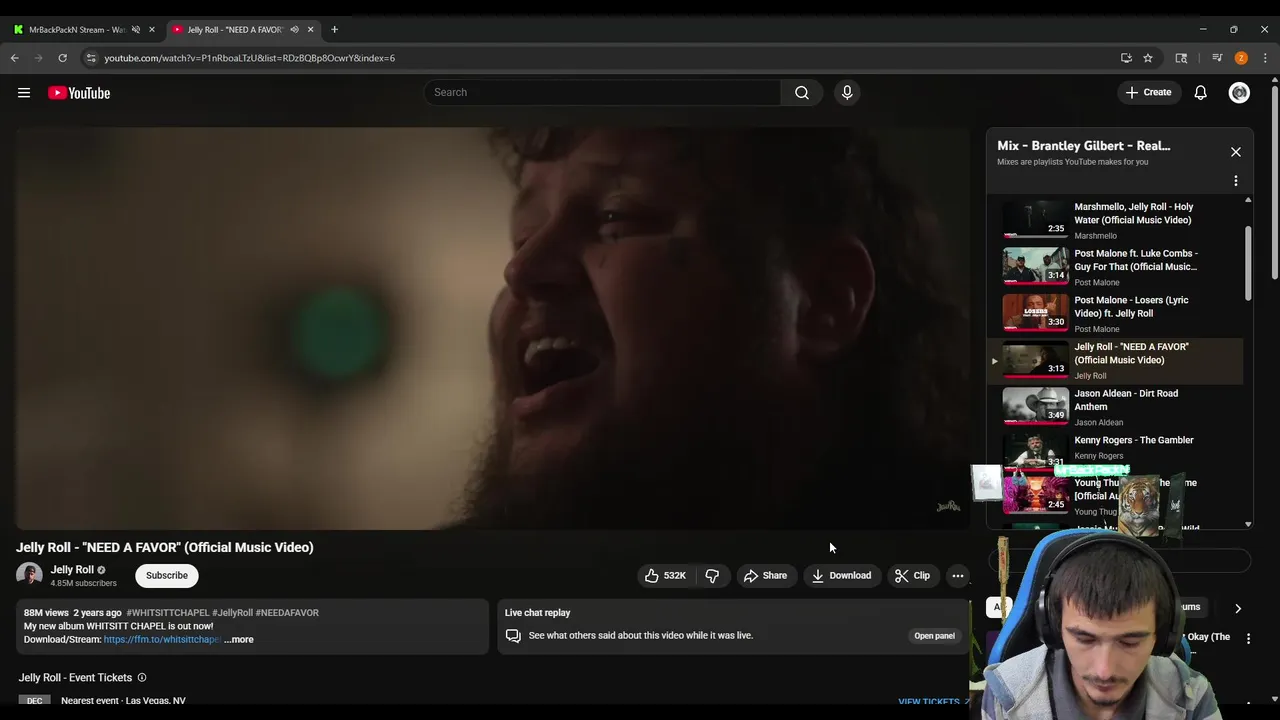The image size is (1280, 720).
Task: Click the search magnifier button
Action: [802, 92]
